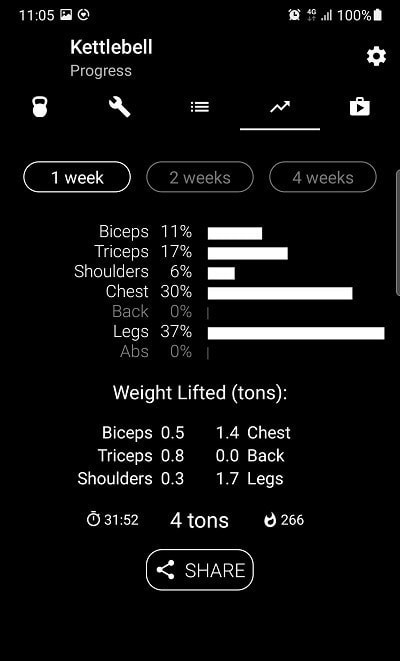Tap the Legs 37% bar
This screenshot has height=661, width=400.
pos(296,333)
